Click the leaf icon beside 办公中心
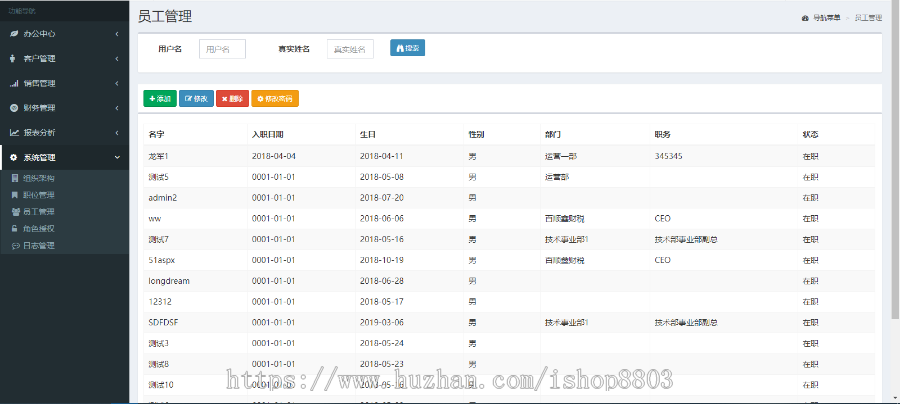Image resolution: width=900 pixels, height=404 pixels. pyautogui.click(x=14, y=34)
